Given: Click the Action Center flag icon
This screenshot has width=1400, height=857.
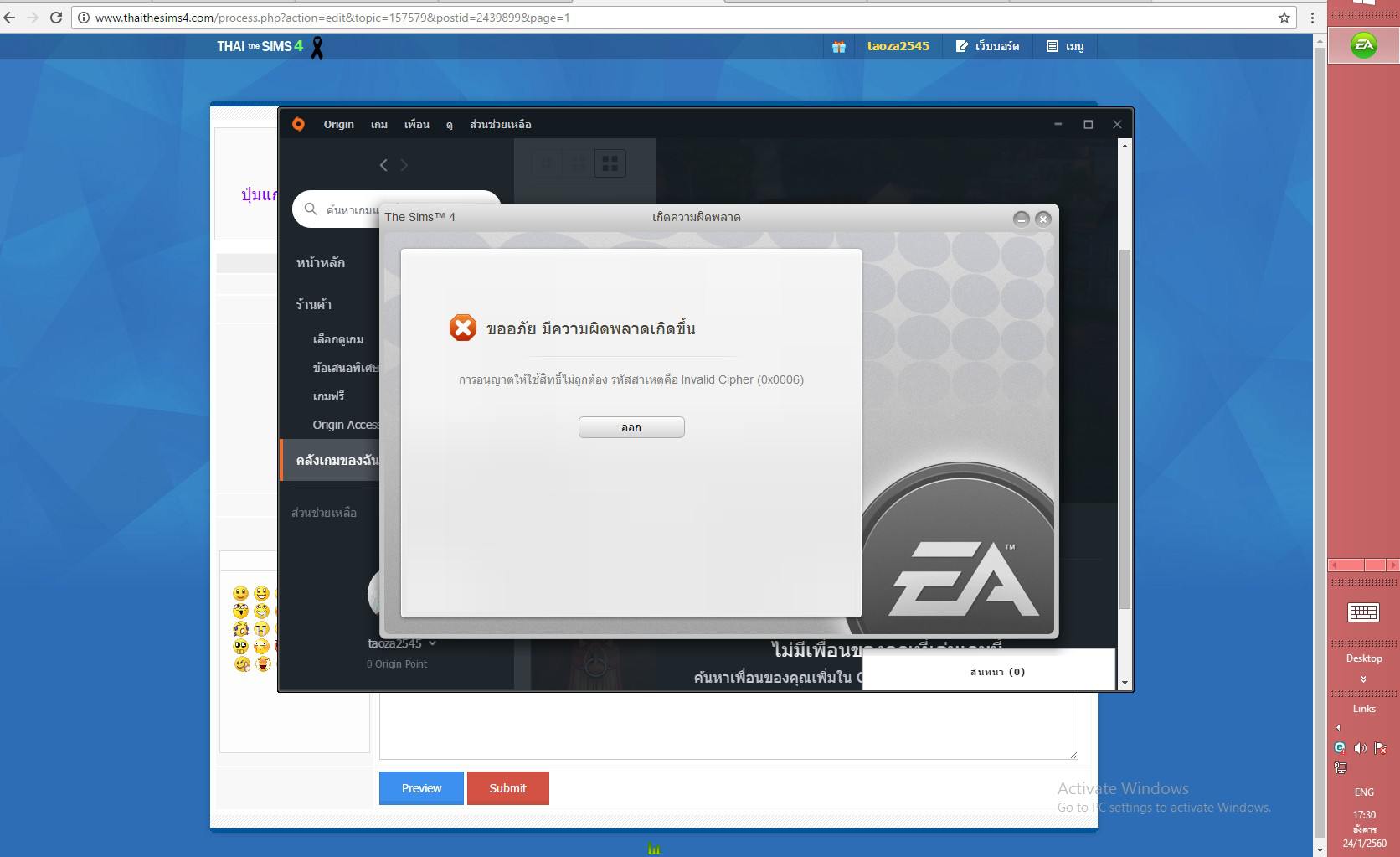Looking at the screenshot, I should tap(1381, 747).
